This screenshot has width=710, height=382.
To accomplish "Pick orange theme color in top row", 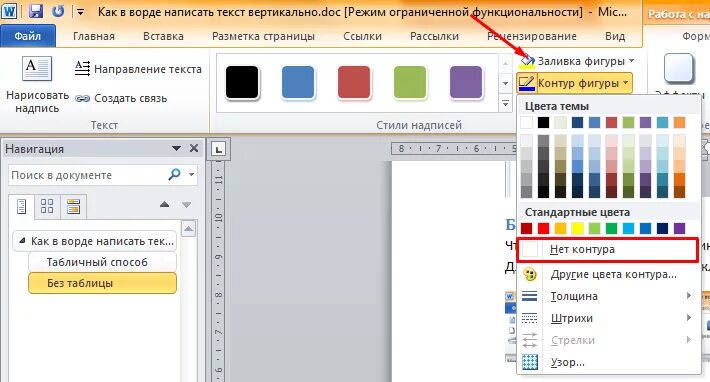I will click(679, 122).
